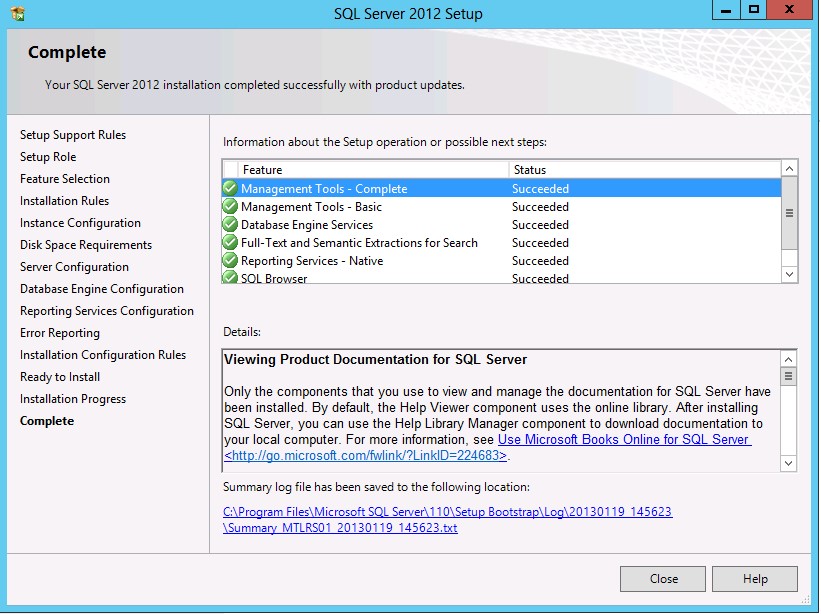The image size is (821, 614).
Task: Click the SQL Server Setup title bar icon
Action: (x=17, y=13)
